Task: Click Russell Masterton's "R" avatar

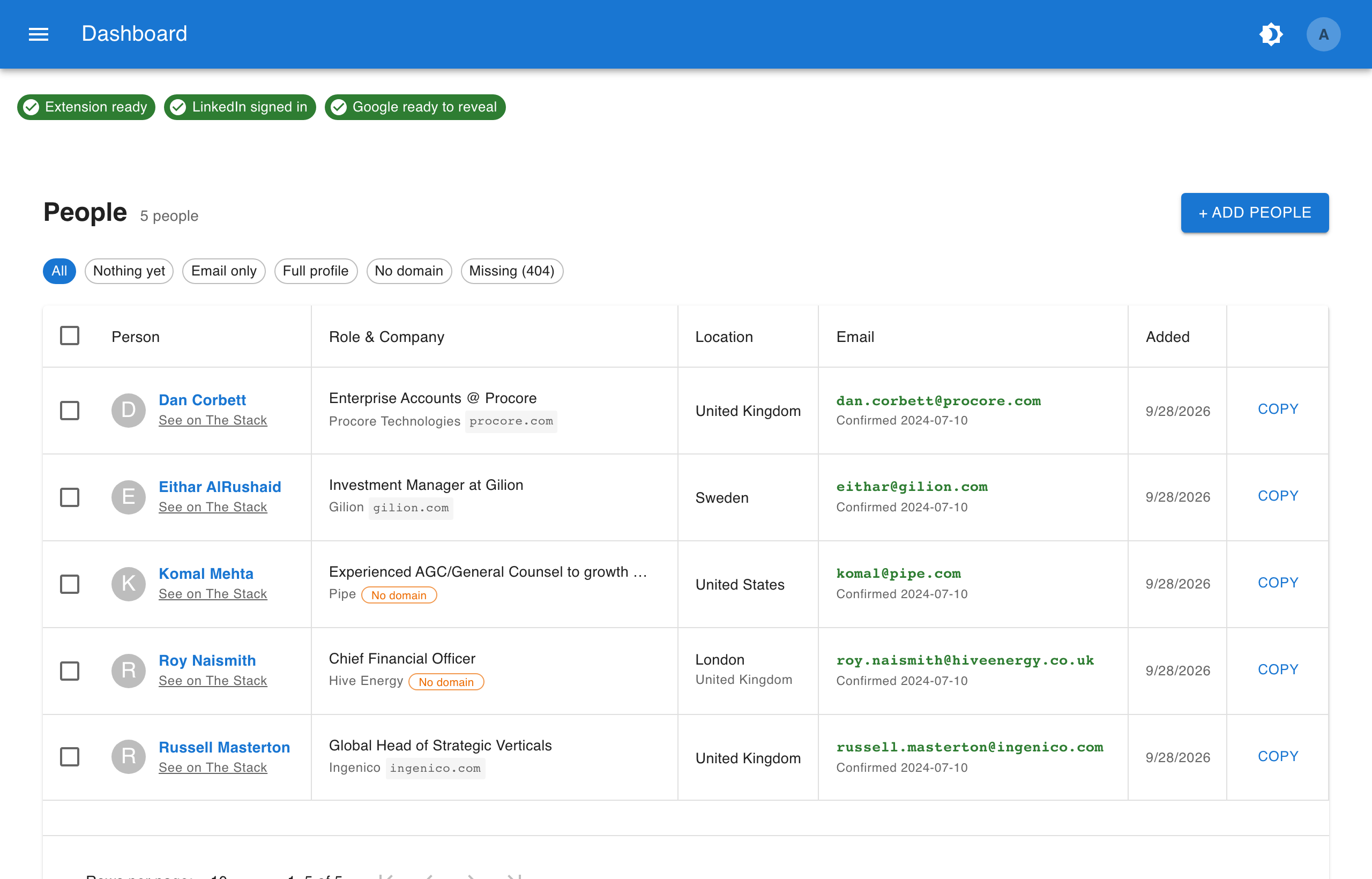Action: point(129,756)
